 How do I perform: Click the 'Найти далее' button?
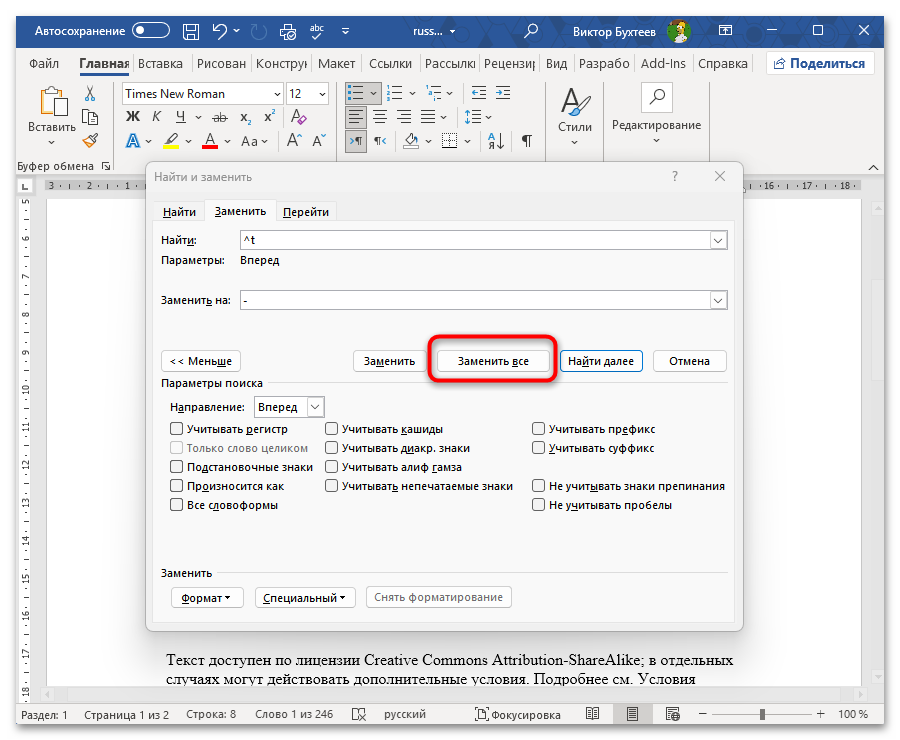tap(600, 361)
